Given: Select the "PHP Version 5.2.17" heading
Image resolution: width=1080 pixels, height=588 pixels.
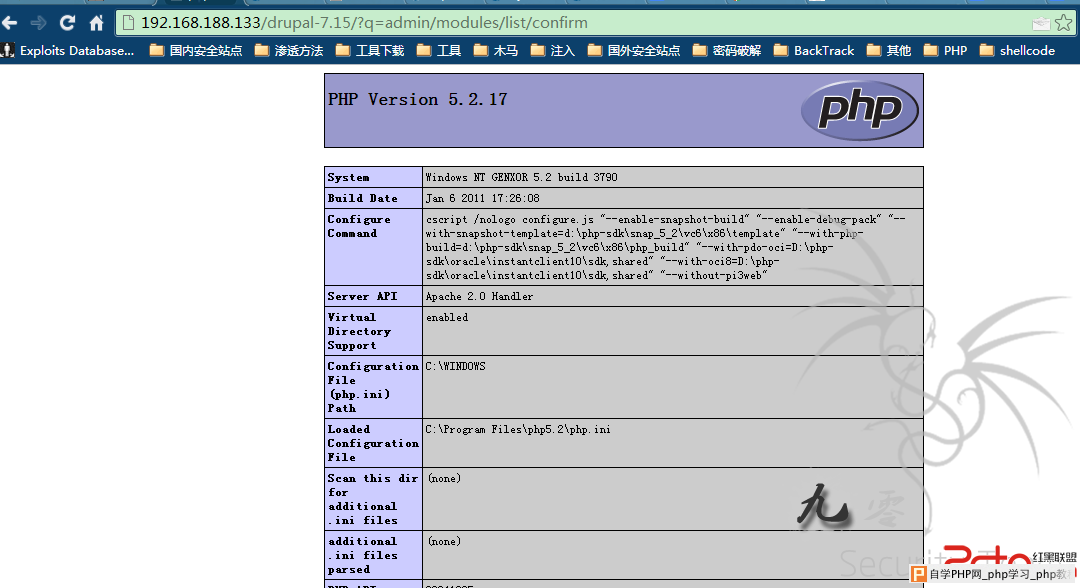Looking at the screenshot, I should click(417, 100).
